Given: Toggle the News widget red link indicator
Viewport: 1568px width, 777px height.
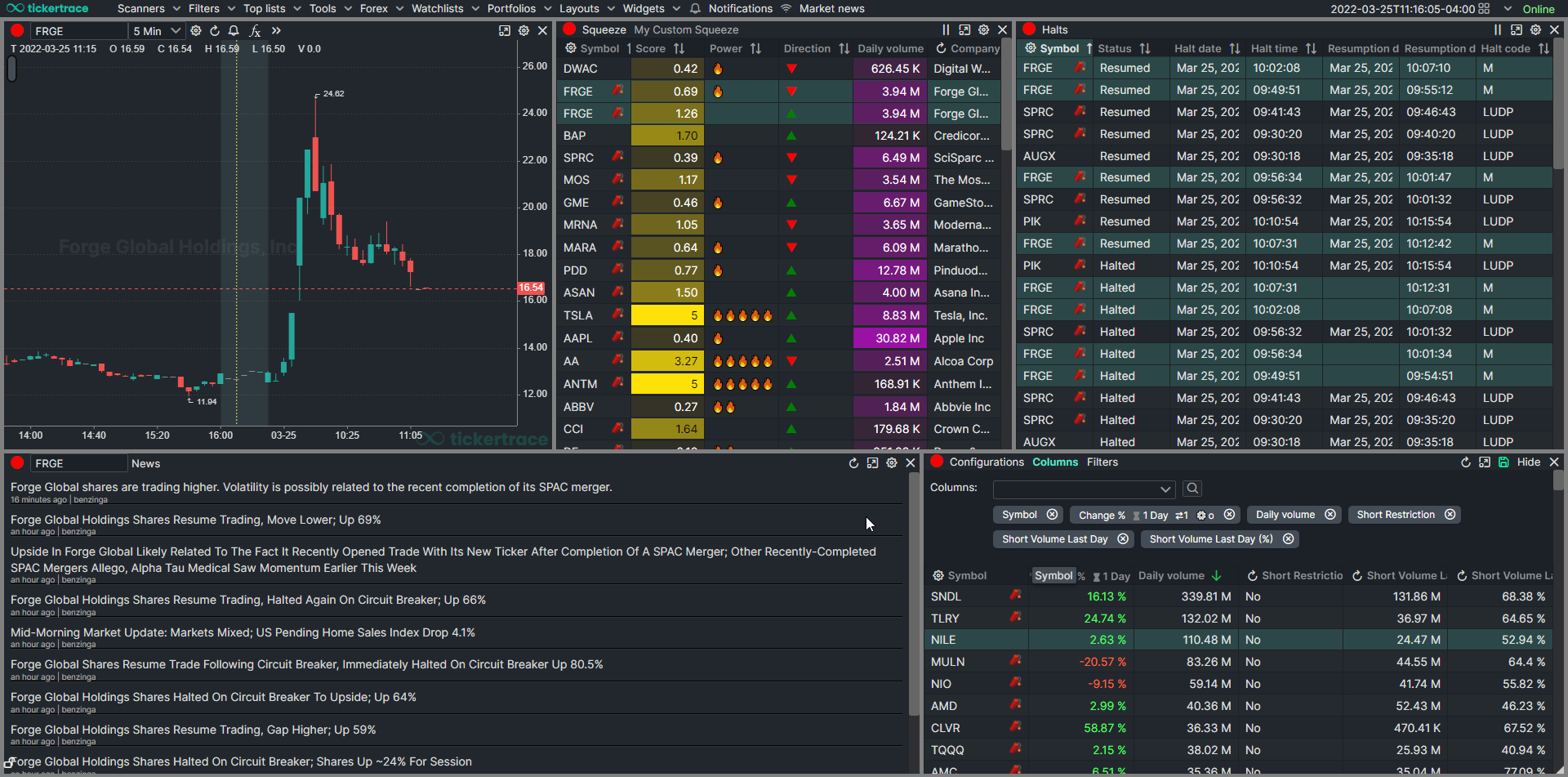Looking at the screenshot, I should click(x=16, y=462).
